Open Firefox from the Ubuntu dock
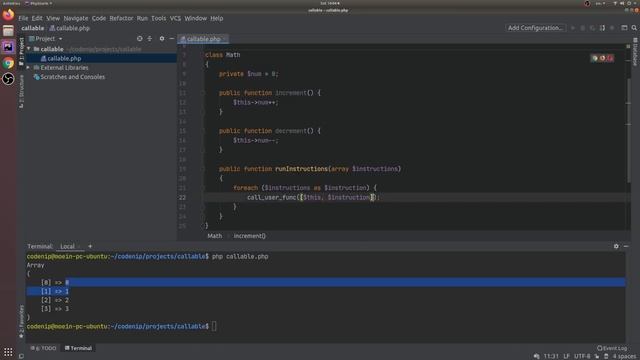Image resolution: width=640 pixels, height=360 pixels. [x=8, y=15]
